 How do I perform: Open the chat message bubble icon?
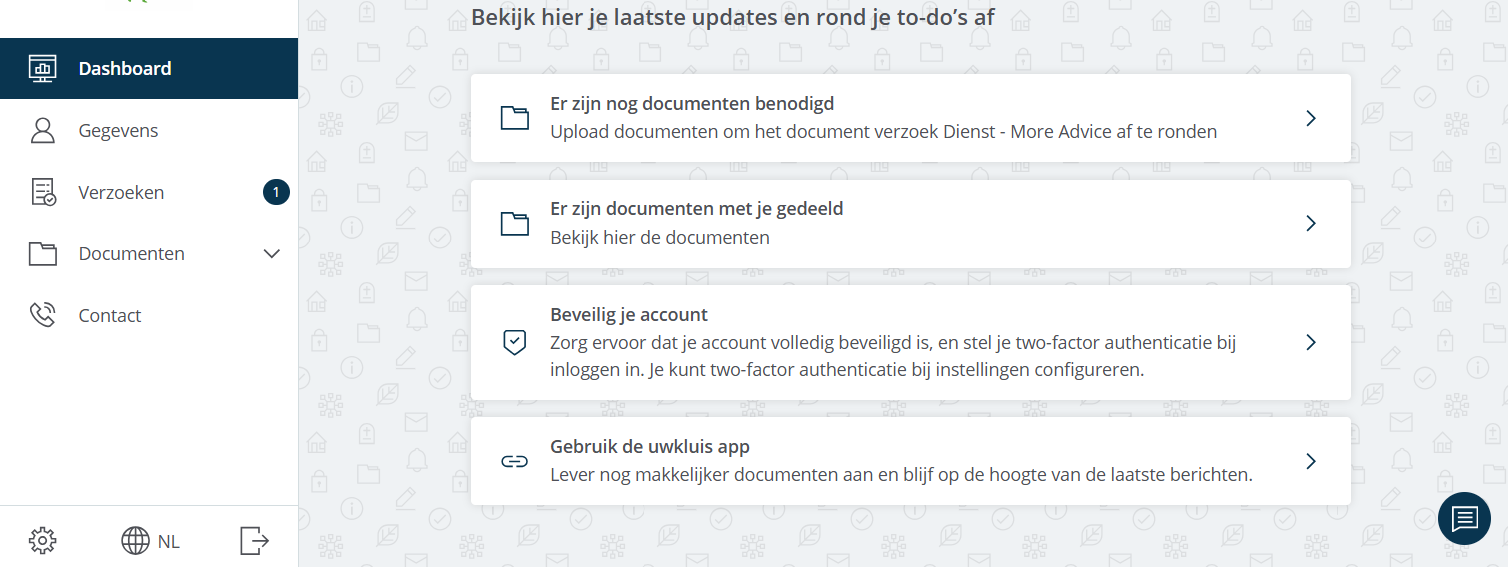(1464, 518)
